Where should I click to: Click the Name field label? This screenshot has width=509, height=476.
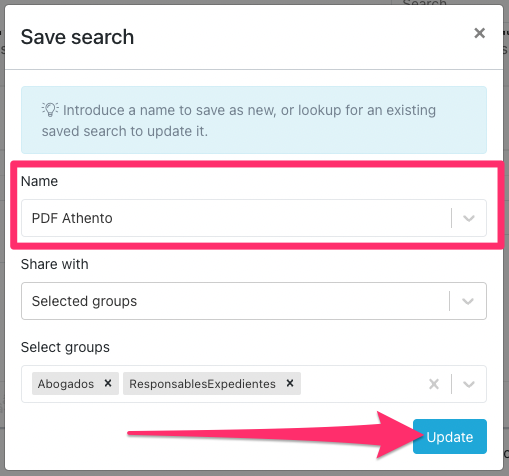pyautogui.click(x=39, y=181)
